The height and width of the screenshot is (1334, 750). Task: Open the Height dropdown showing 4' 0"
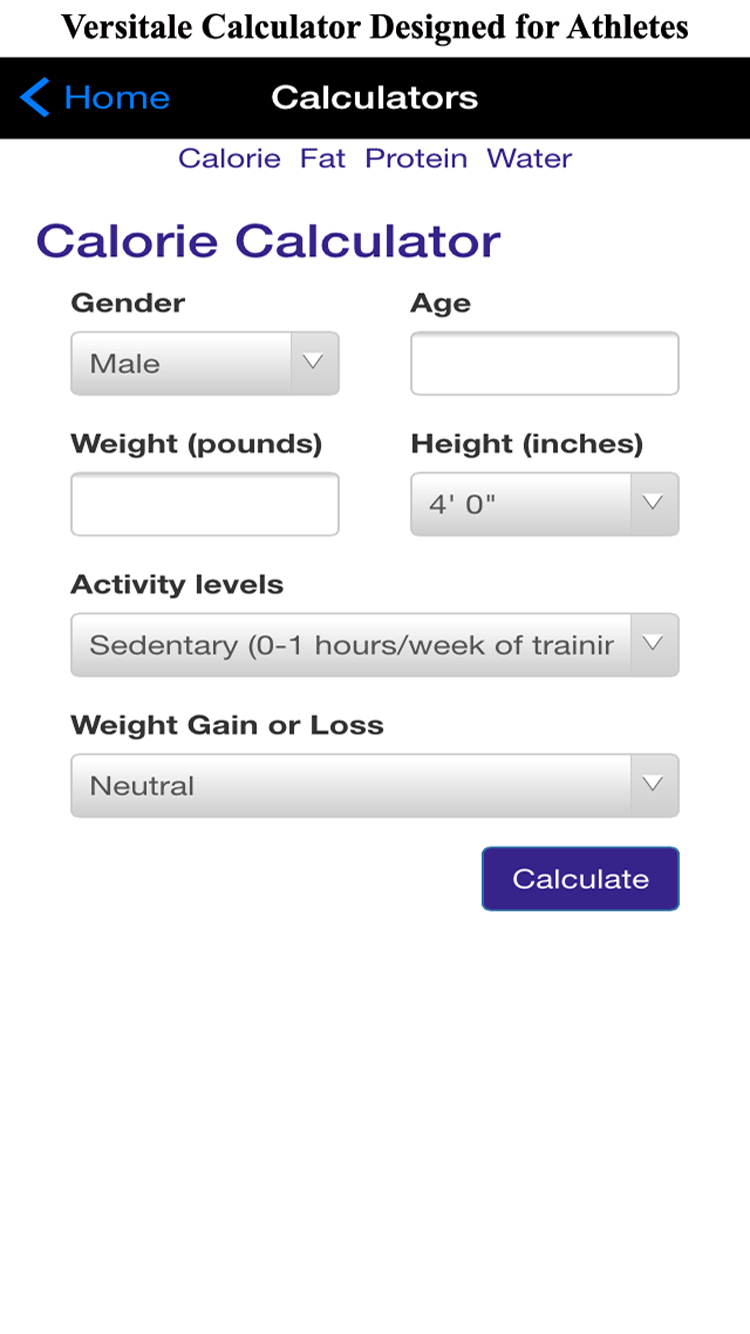coord(522,504)
